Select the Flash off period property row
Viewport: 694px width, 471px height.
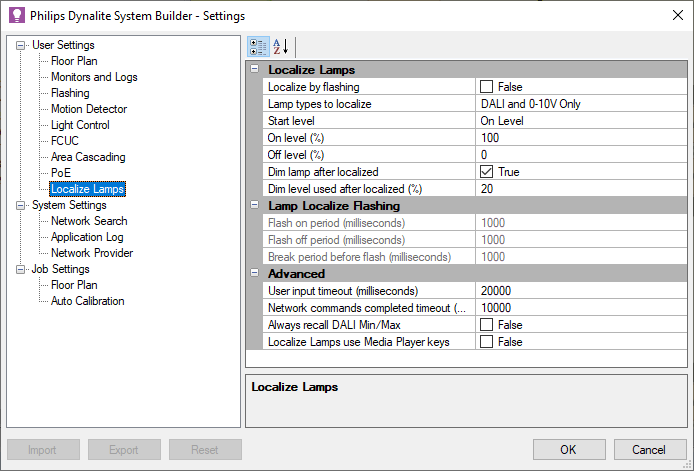pos(474,240)
